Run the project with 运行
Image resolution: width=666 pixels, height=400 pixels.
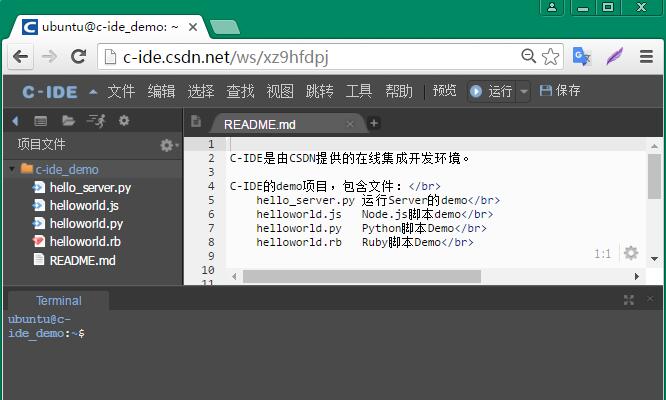[492, 91]
